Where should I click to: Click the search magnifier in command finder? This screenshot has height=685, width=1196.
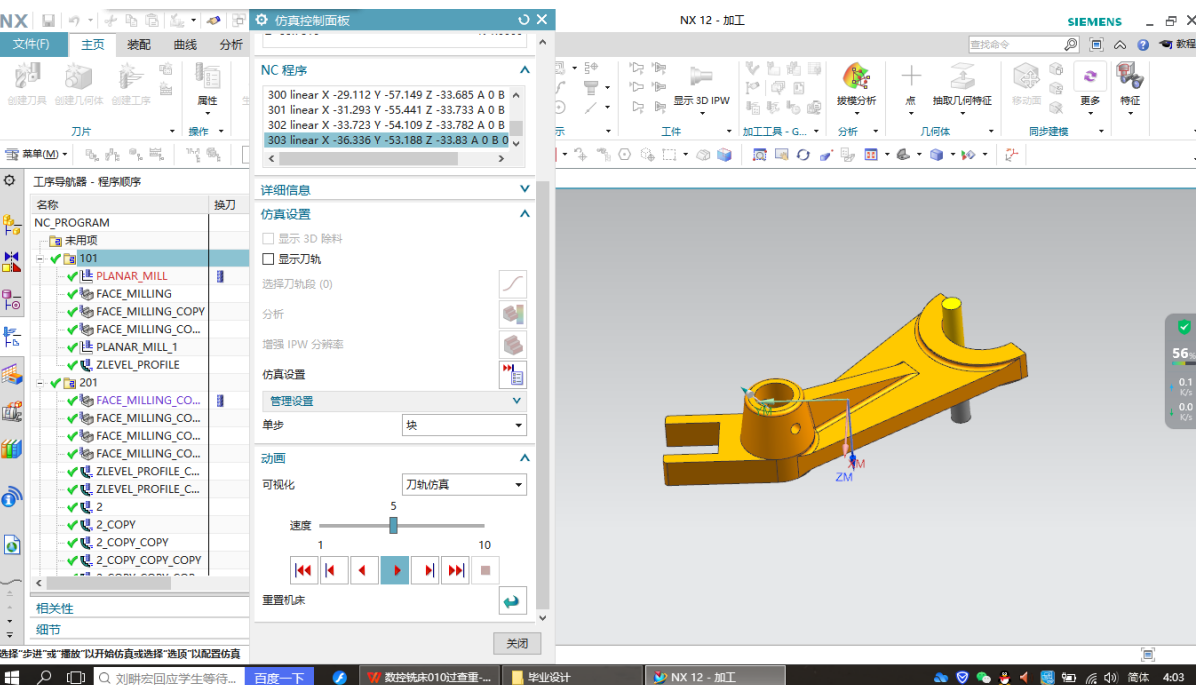(x=1071, y=44)
